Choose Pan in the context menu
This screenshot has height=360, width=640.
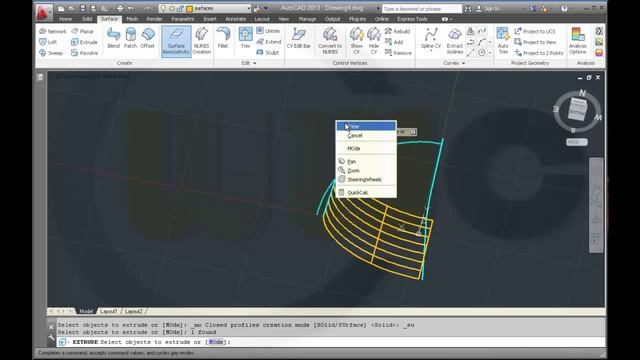pos(366,162)
